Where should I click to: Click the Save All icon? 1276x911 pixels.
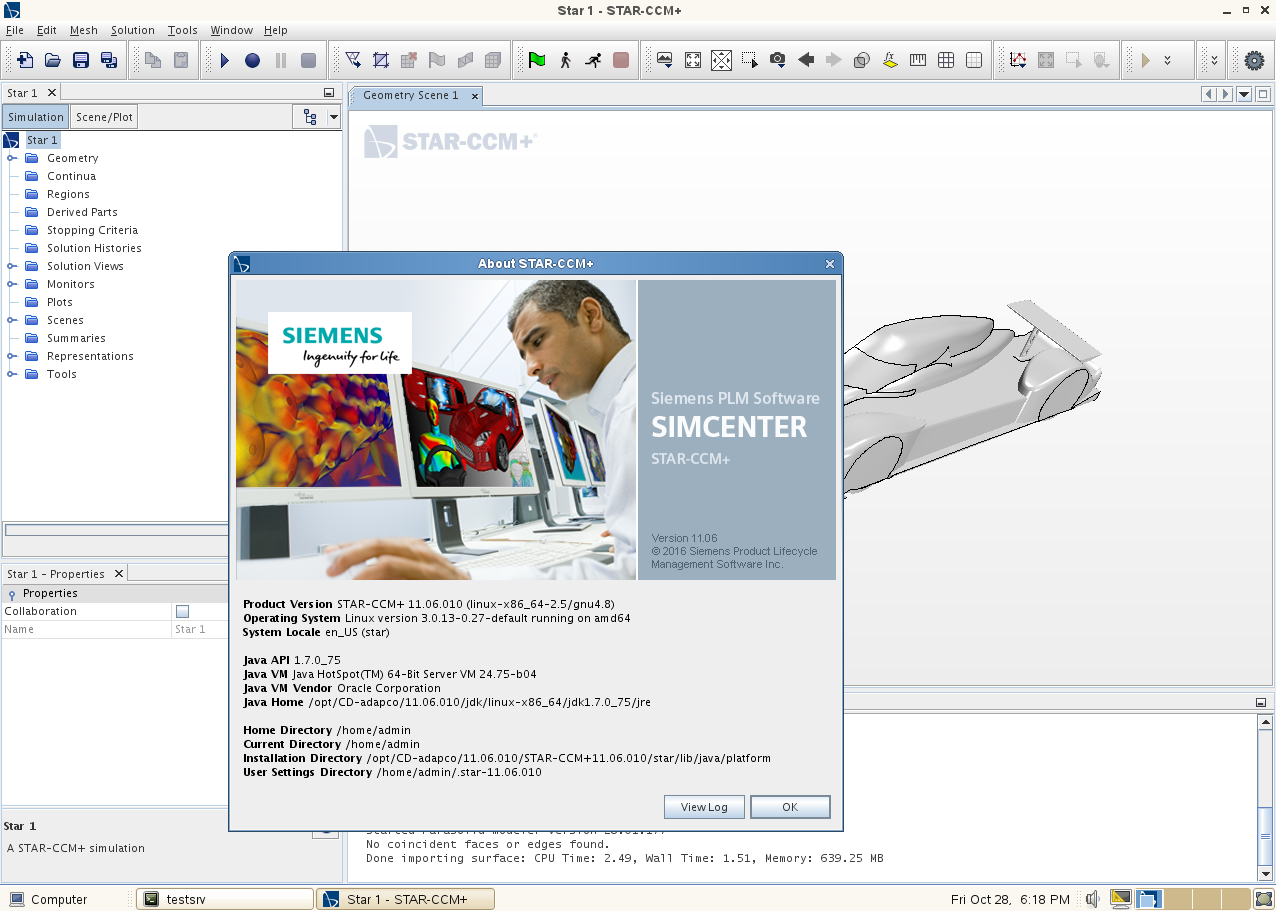[109, 60]
